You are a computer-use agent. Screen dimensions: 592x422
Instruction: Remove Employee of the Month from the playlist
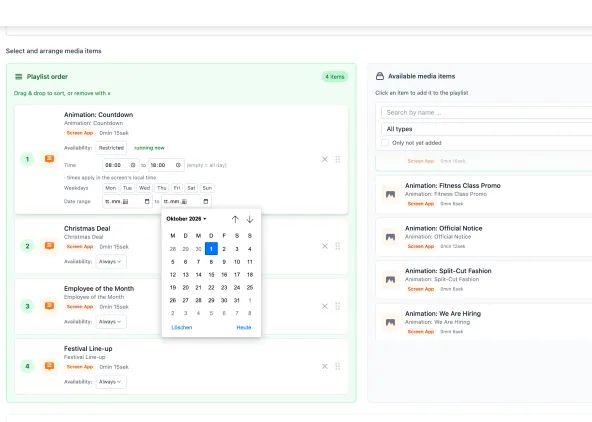(325, 306)
